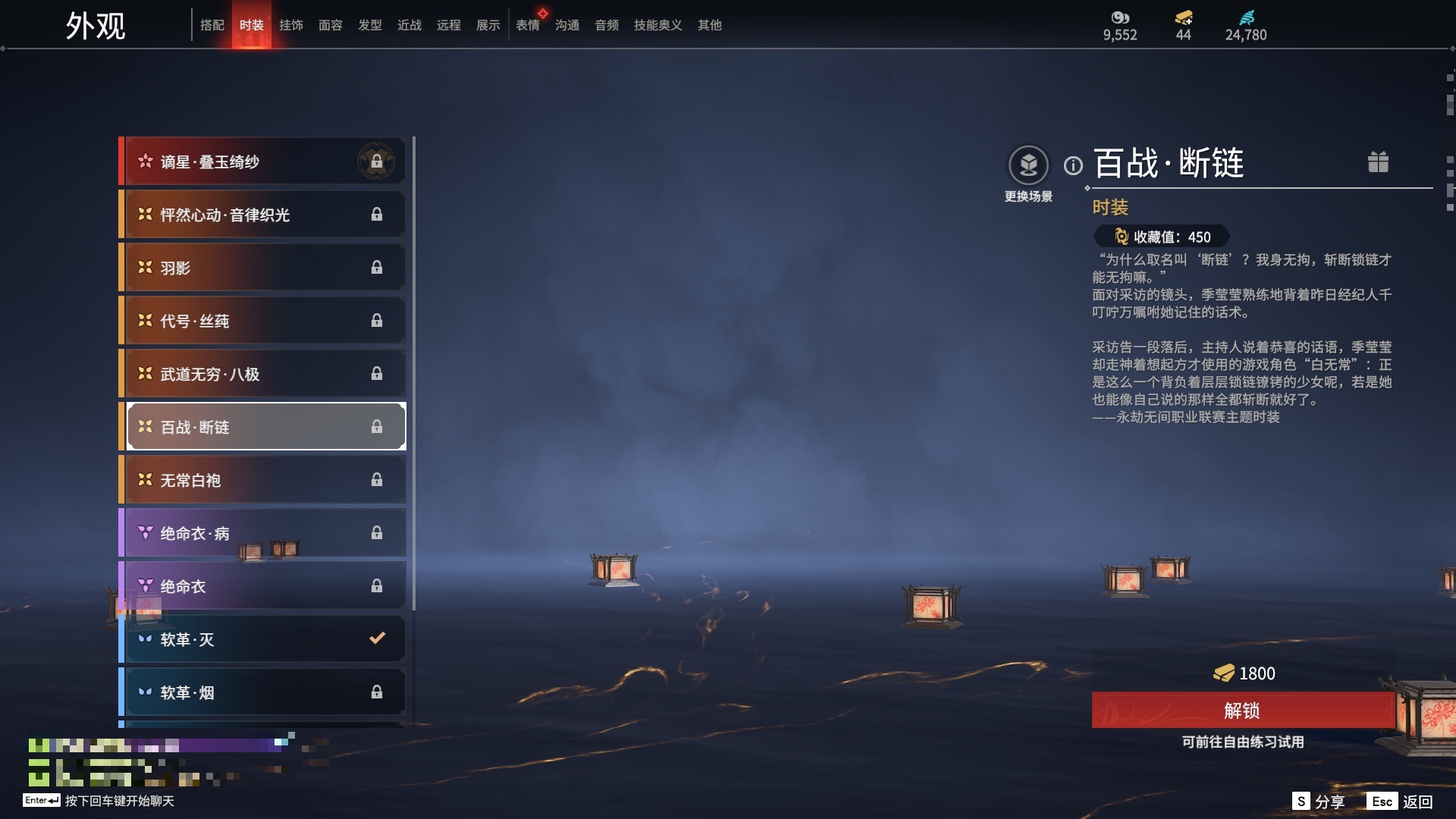
Task: Open the 表情 tab with notification
Action: [x=528, y=25]
